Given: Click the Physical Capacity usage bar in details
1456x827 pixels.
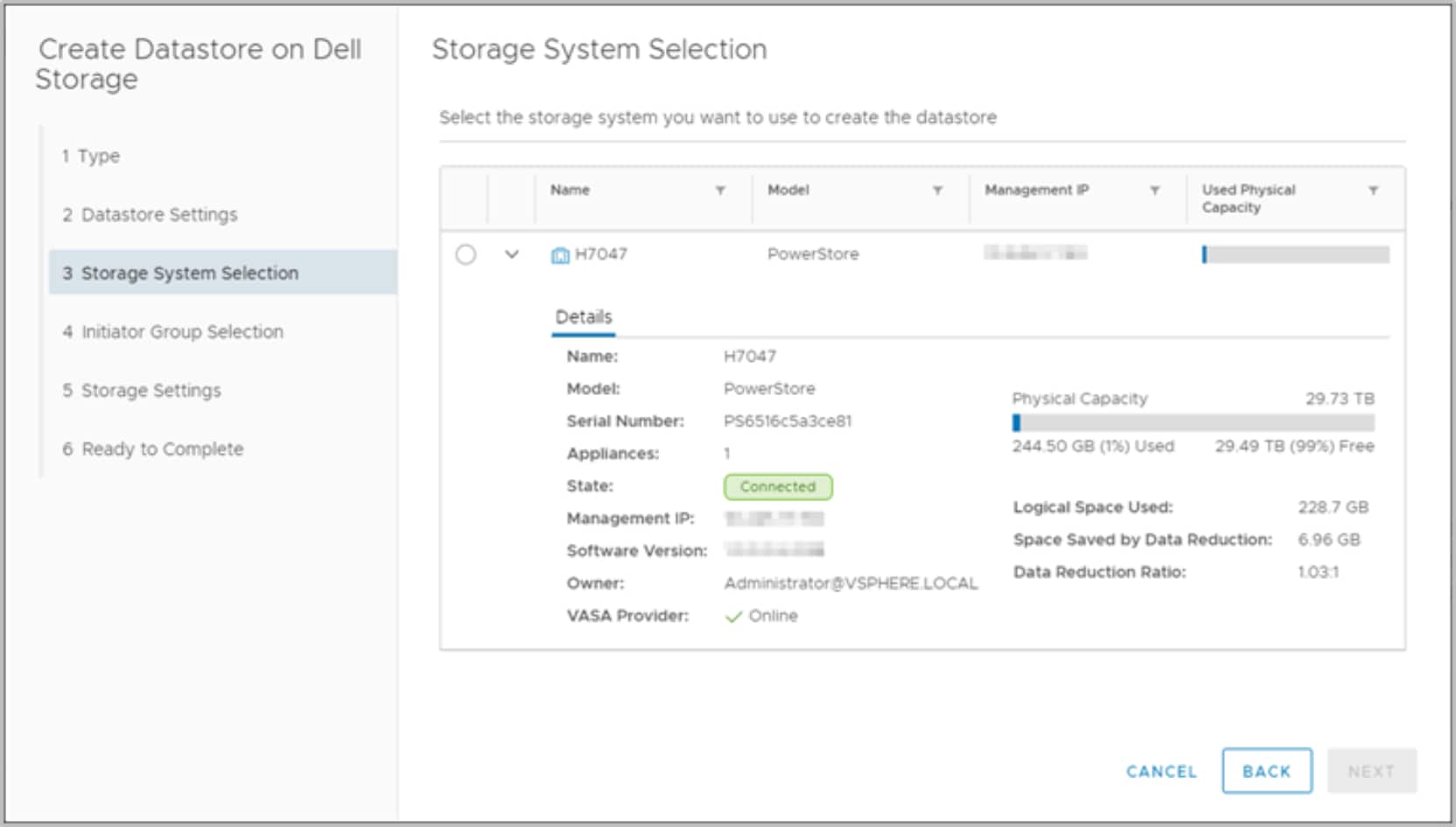Looking at the screenshot, I should point(1193,423).
